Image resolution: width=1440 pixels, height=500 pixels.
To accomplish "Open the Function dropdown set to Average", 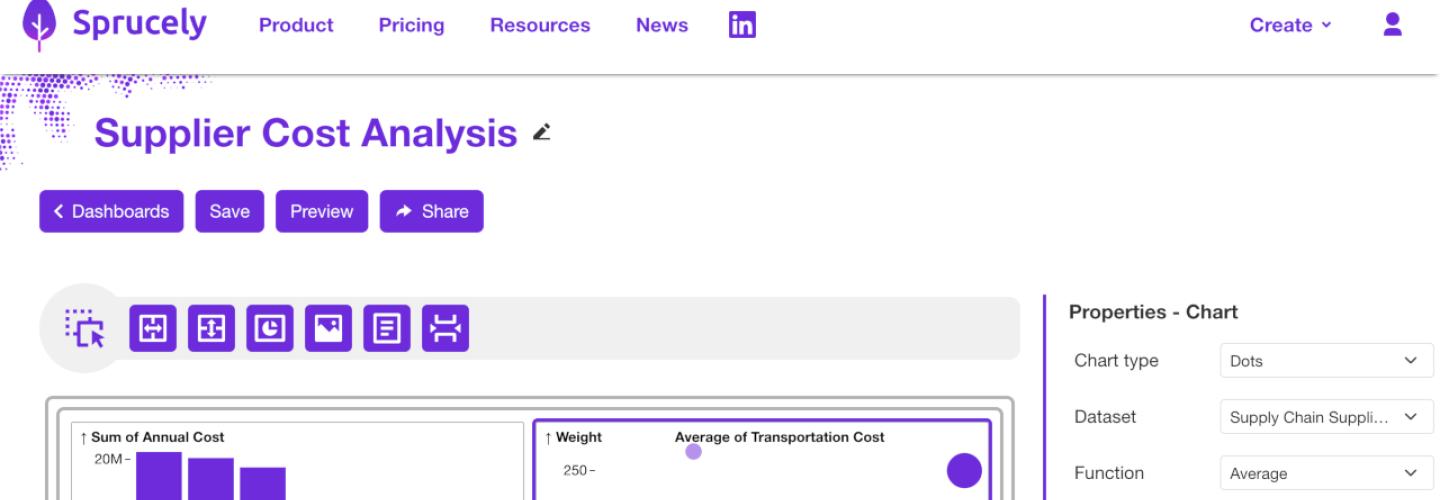I will (x=1326, y=473).
